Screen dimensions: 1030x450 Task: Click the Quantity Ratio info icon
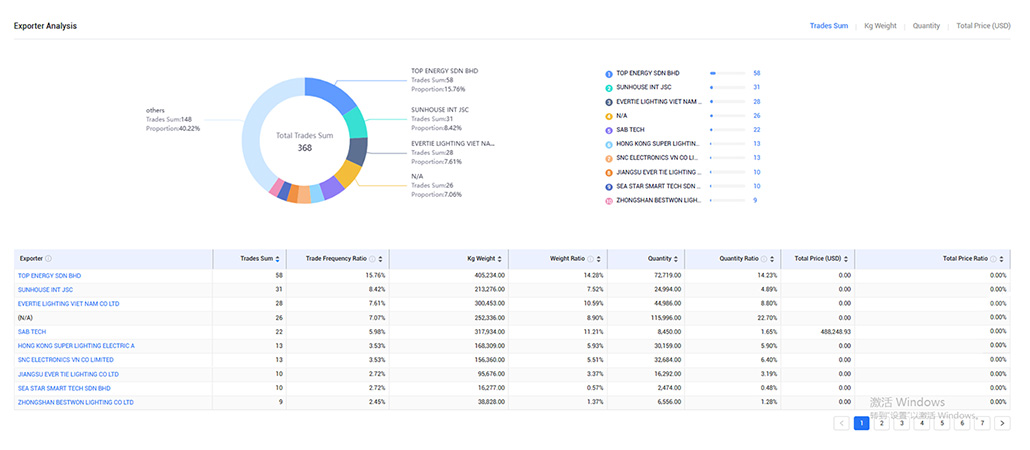(x=764, y=259)
